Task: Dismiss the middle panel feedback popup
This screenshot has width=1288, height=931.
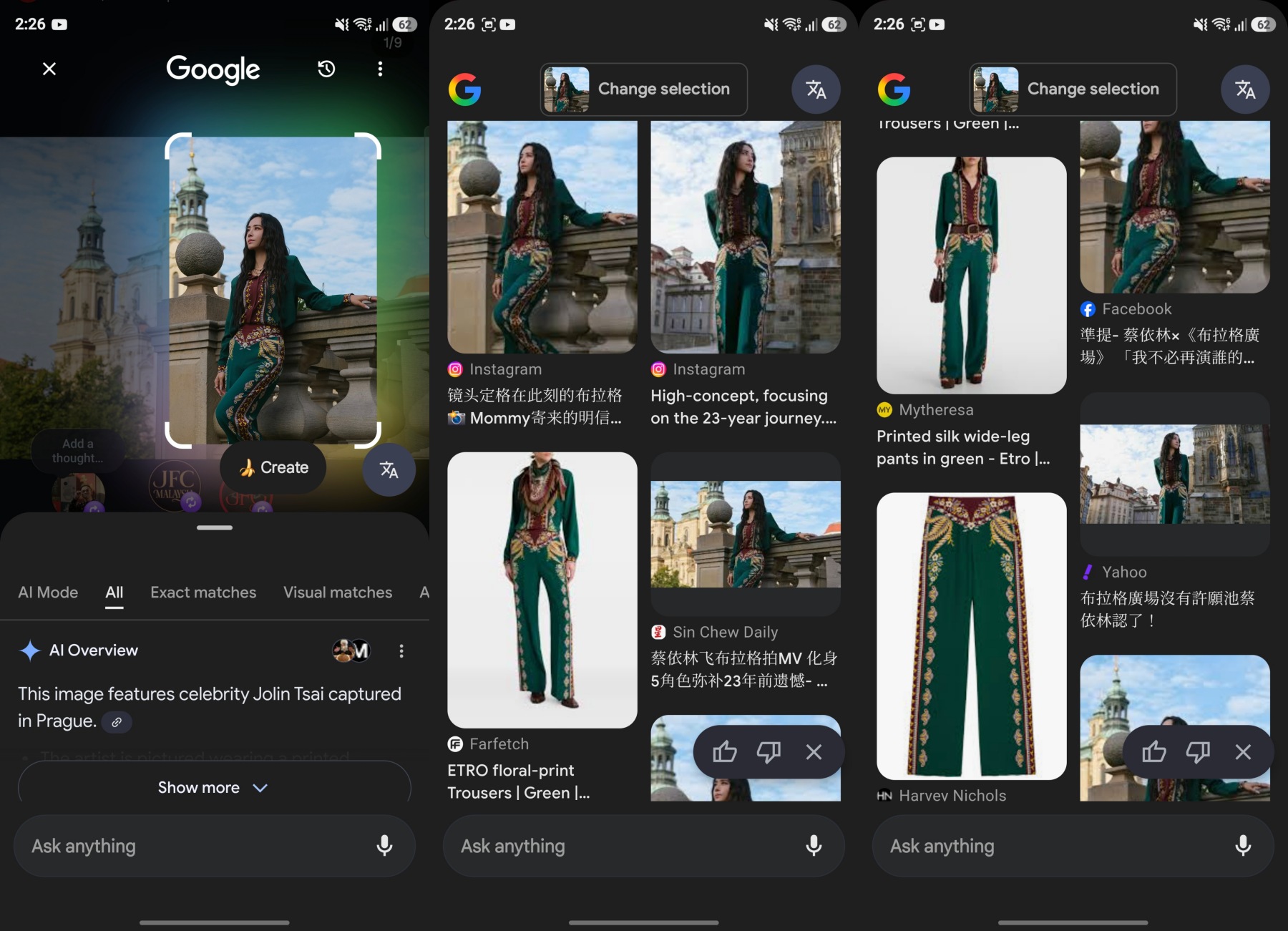Action: point(814,752)
